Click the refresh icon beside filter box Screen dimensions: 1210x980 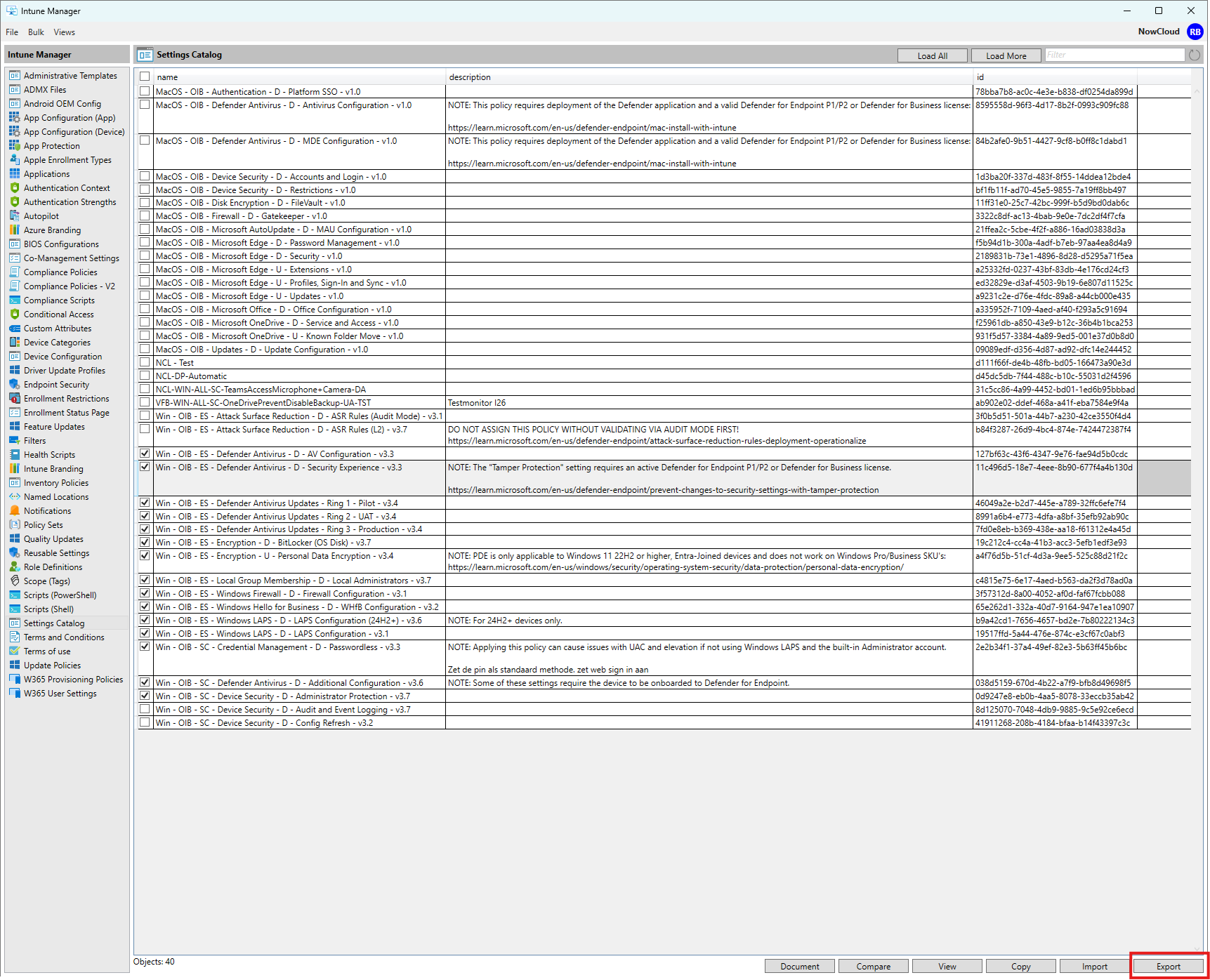1195,55
